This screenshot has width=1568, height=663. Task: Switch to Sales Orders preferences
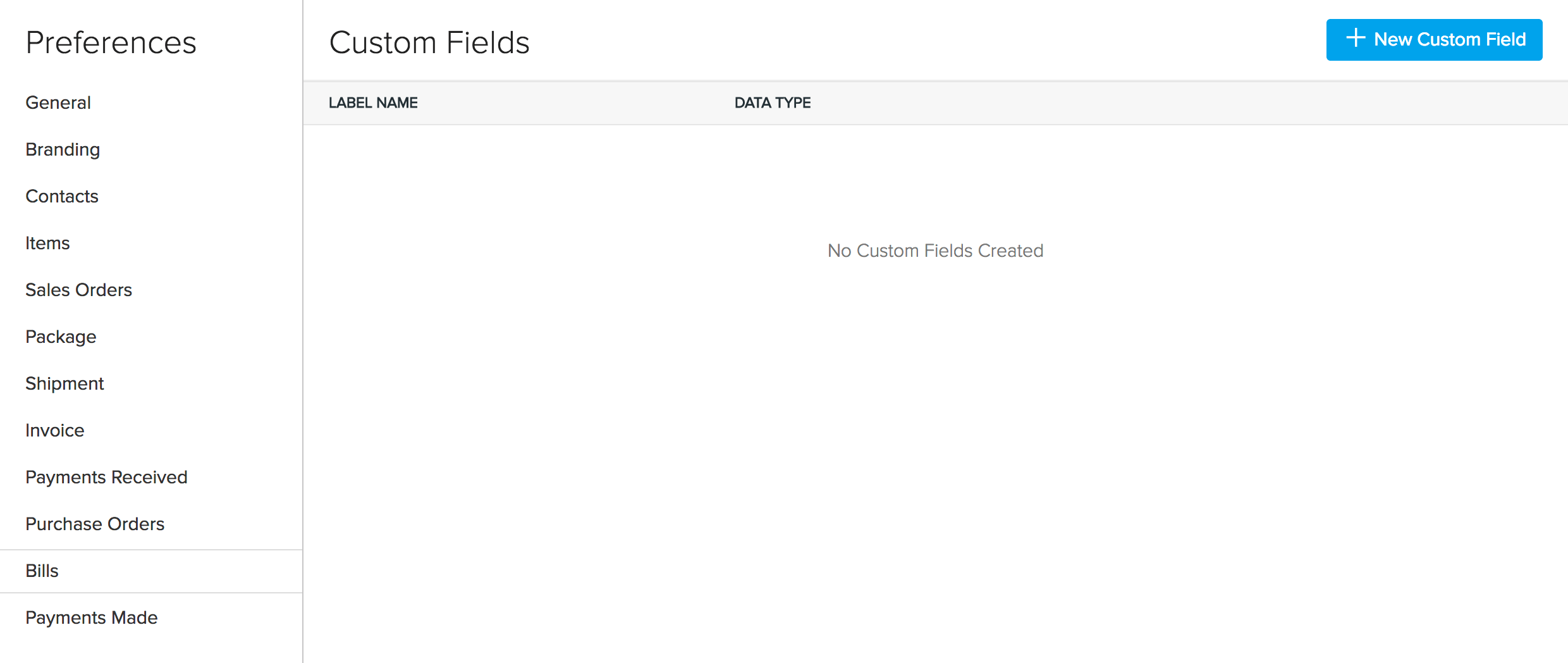(78, 290)
